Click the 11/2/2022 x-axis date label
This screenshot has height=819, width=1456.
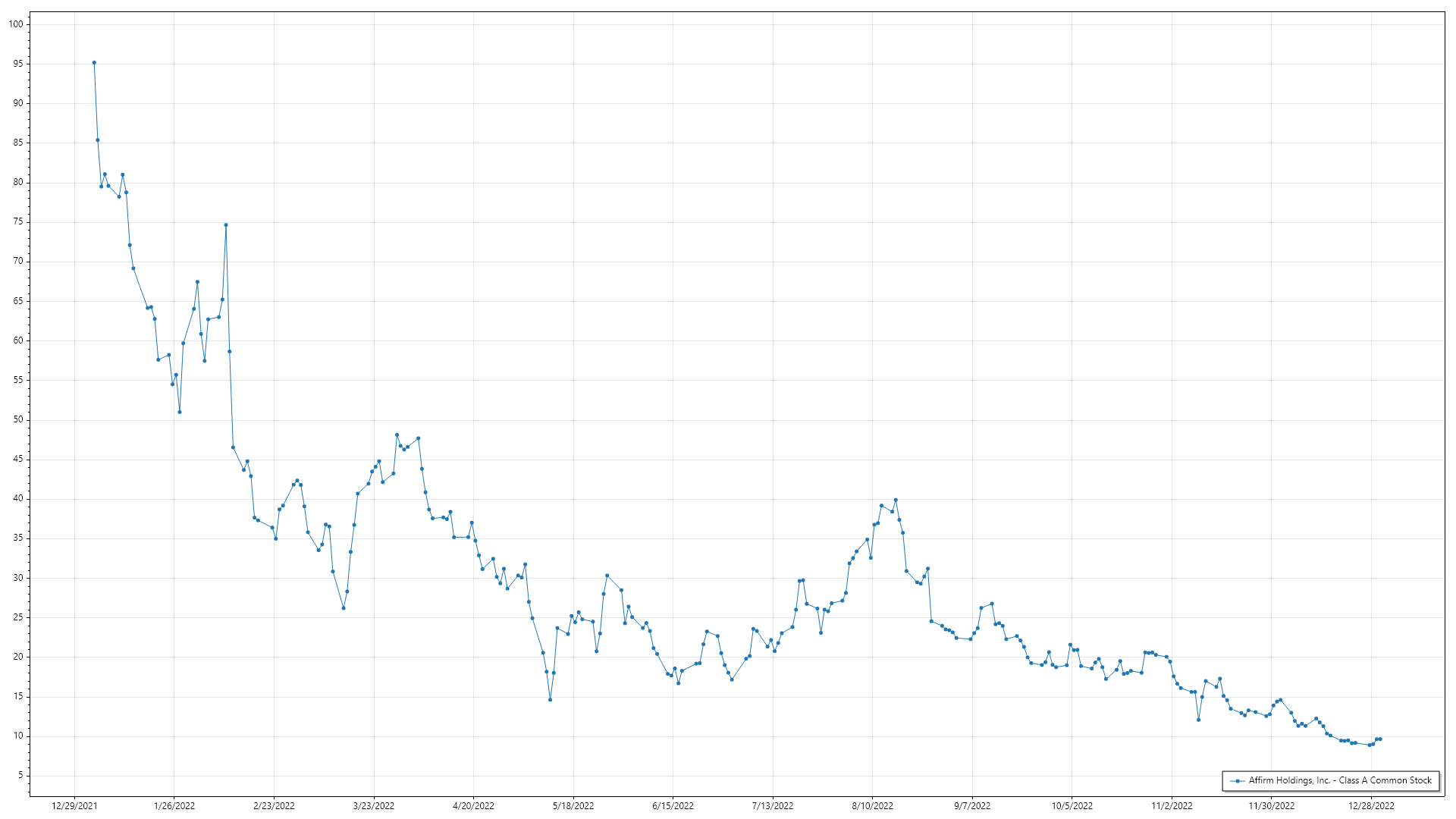tap(1172, 806)
